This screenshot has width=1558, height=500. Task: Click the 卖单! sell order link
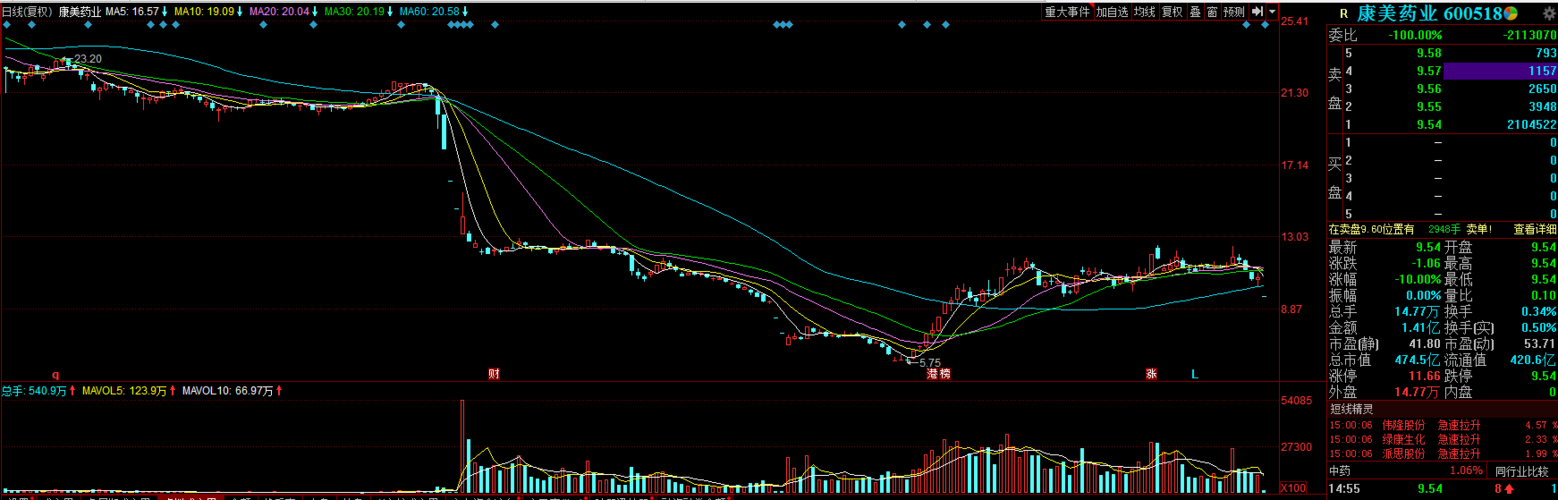tap(1480, 229)
